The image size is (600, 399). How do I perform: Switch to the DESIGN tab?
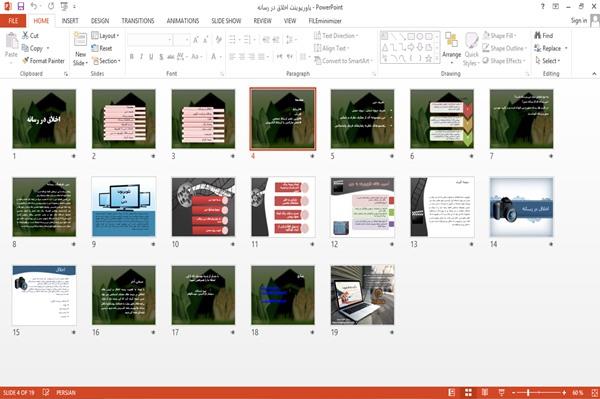[x=100, y=21]
